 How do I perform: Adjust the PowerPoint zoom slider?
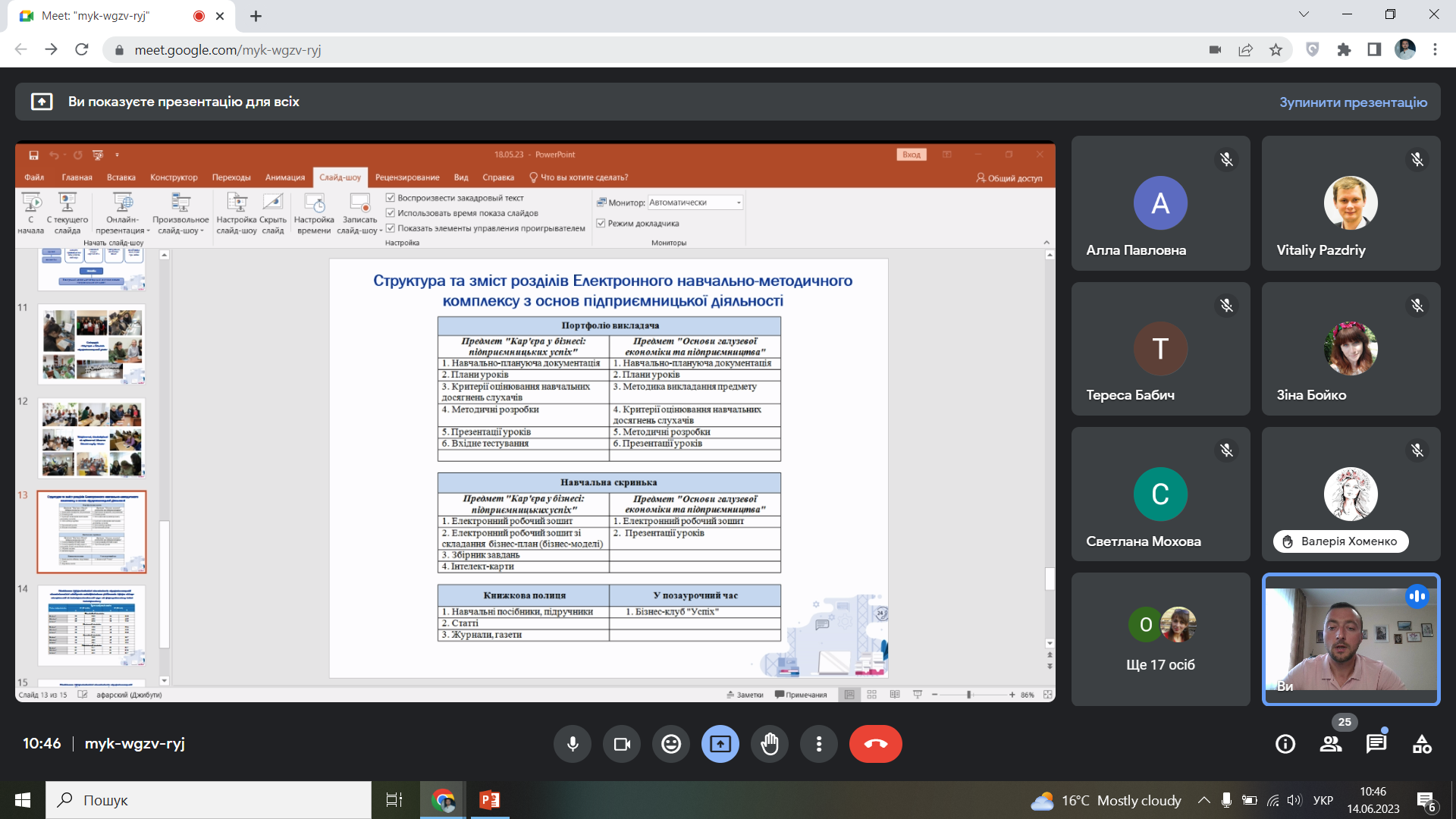click(x=969, y=695)
